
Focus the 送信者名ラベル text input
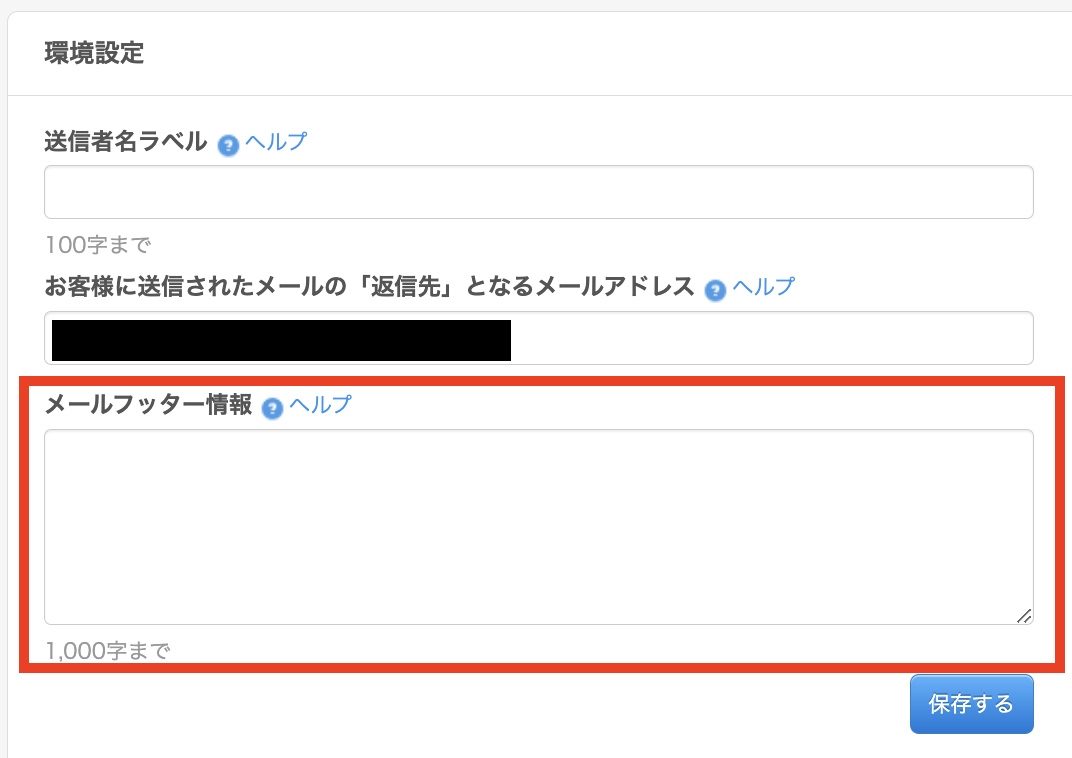pyautogui.click(x=538, y=192)
